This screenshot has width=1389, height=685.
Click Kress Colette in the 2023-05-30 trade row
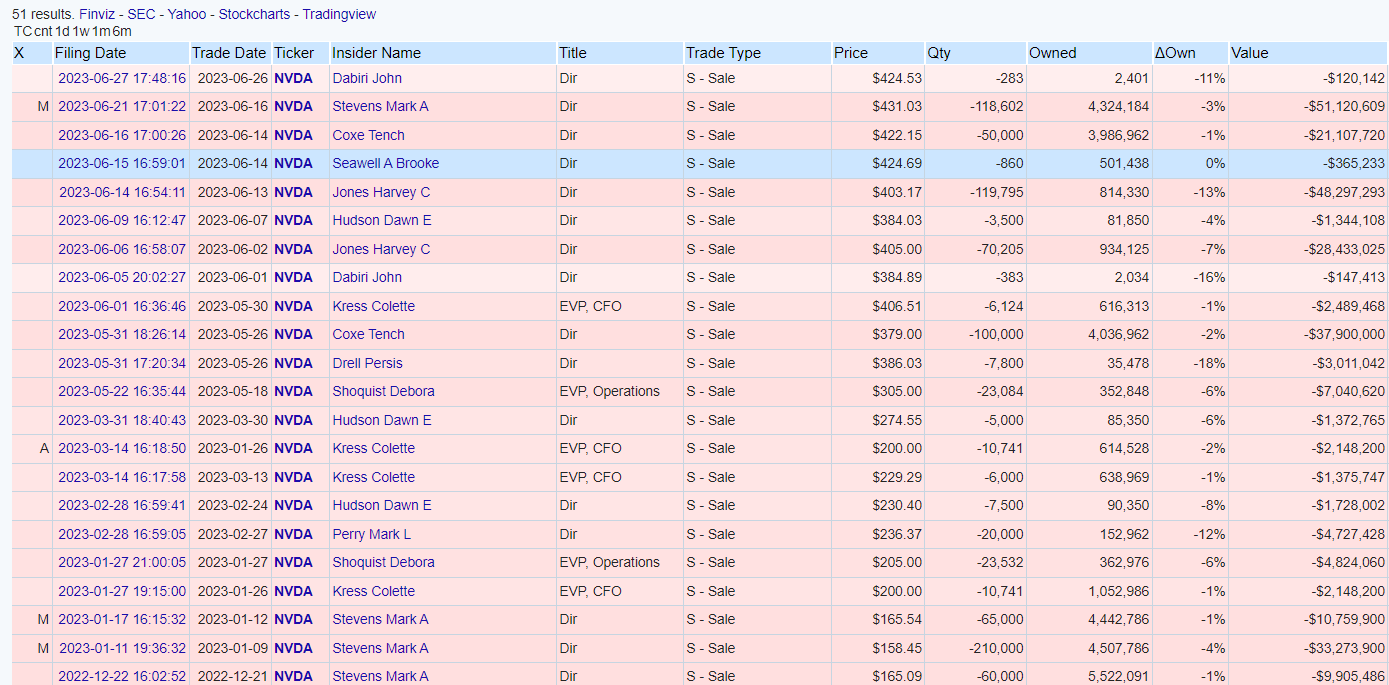tap(374, 306)
